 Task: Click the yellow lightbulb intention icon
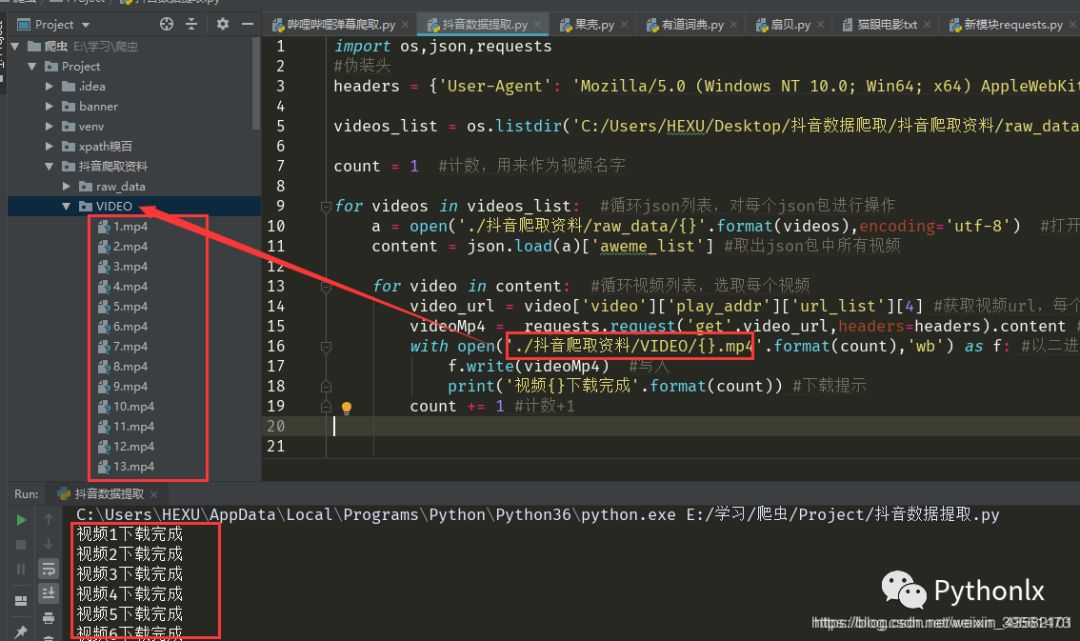tap(346, 408)
